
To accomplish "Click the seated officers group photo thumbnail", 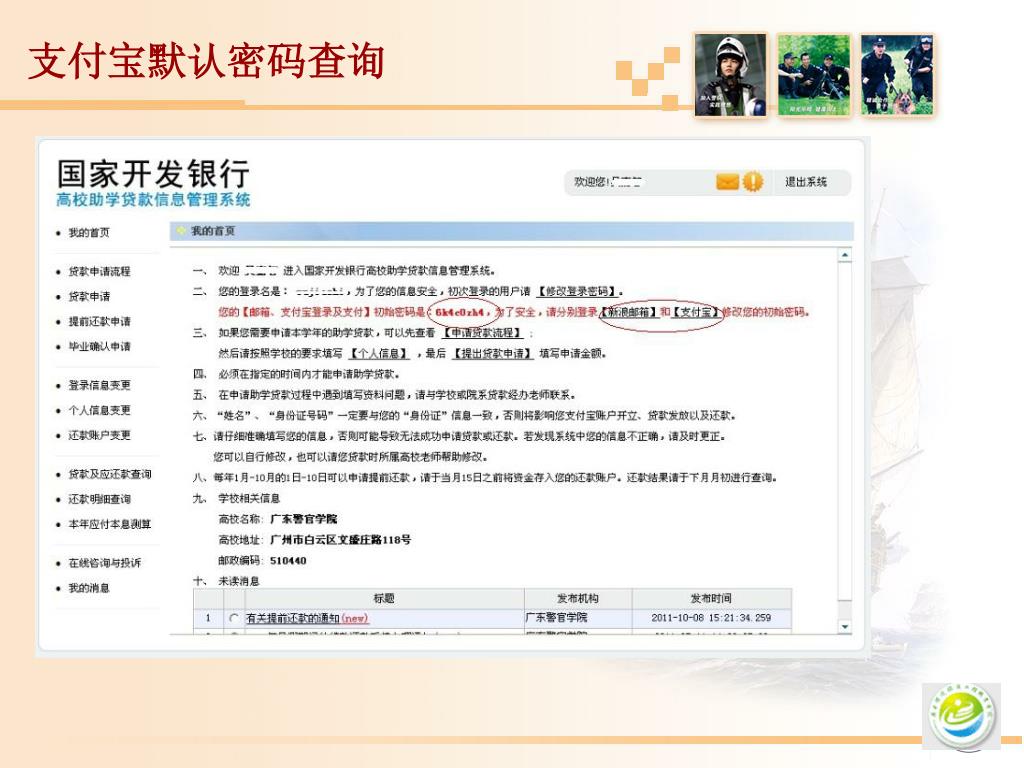I will 814,75.
